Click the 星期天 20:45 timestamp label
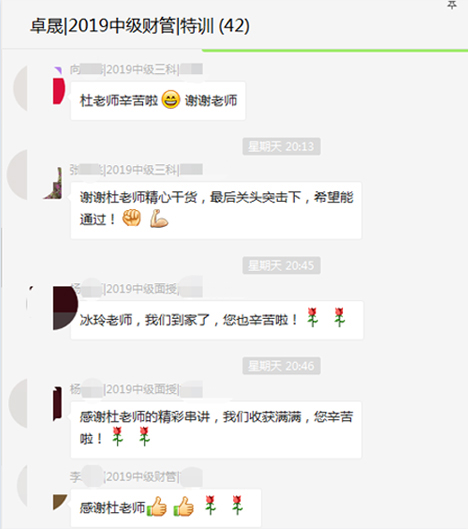 [x=281, y=266]
